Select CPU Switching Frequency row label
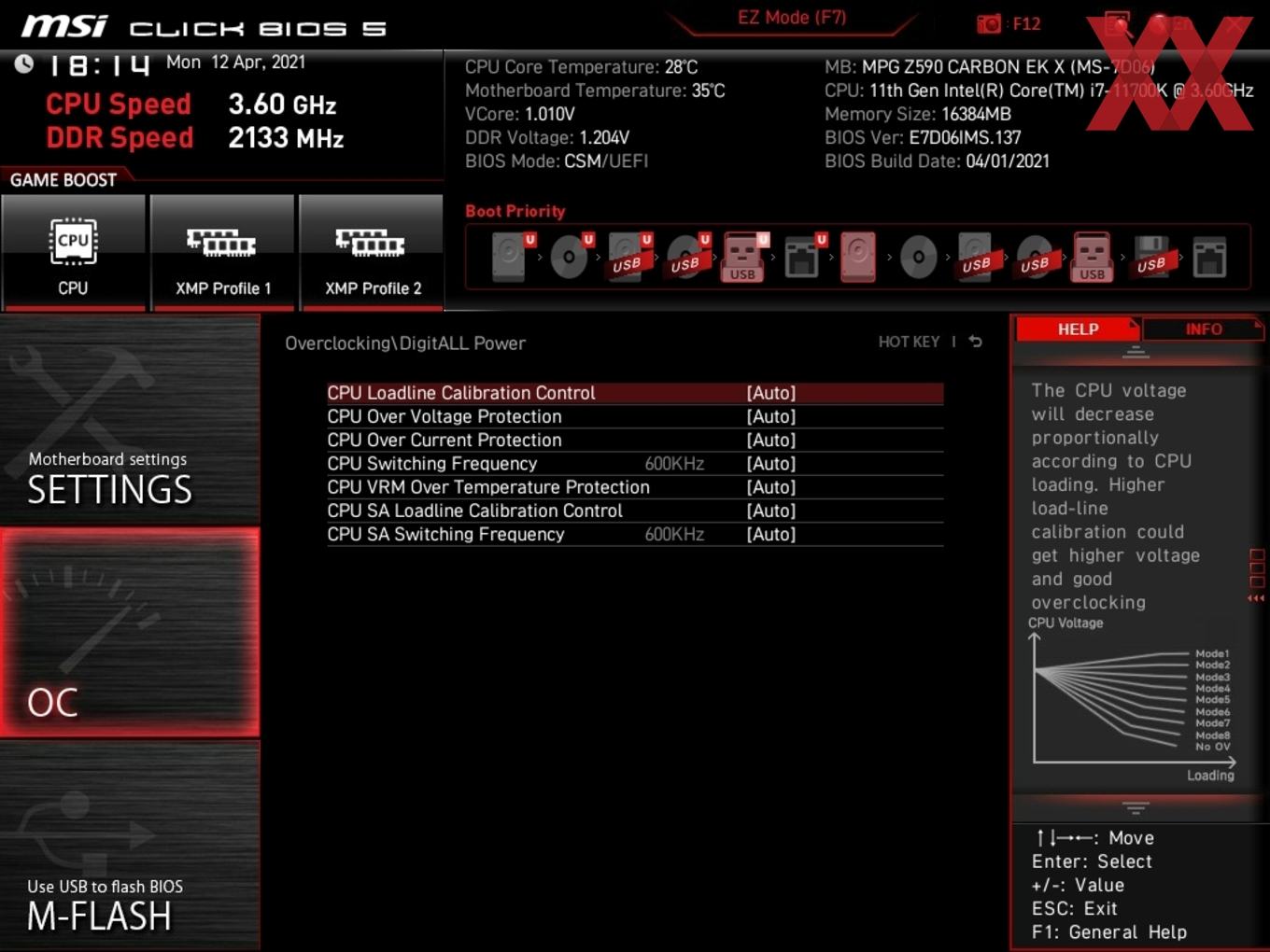 (432, 464)
